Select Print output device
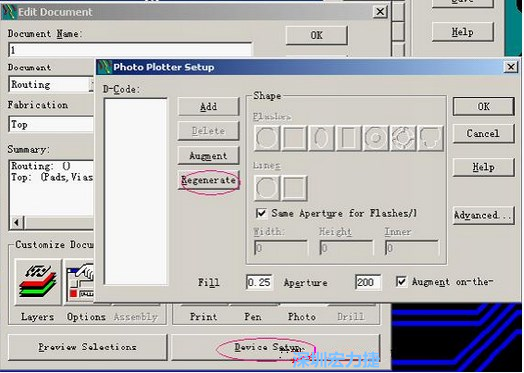524x373 pixels. (204, 317)
